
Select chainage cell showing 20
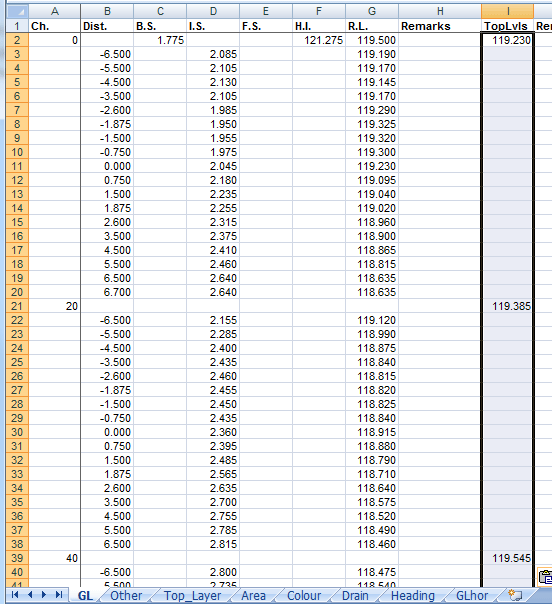[55, 306]
